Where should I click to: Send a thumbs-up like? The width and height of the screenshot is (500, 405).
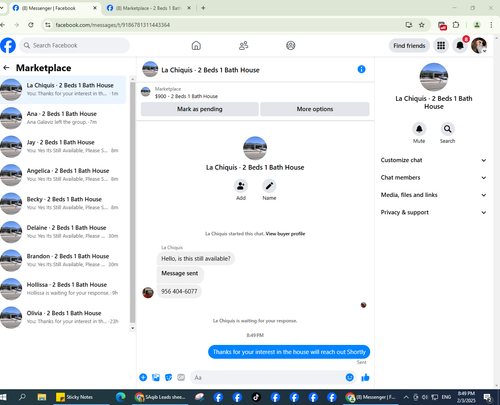pos(365,377)
